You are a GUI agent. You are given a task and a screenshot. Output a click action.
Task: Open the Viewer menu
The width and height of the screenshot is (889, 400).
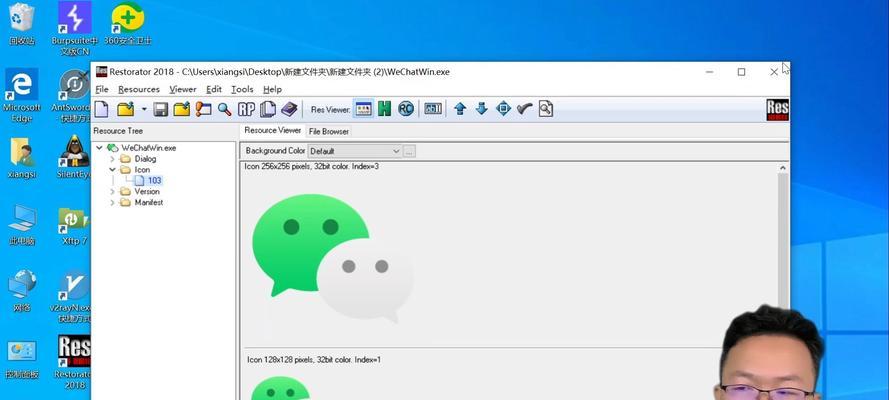point(183,90)
